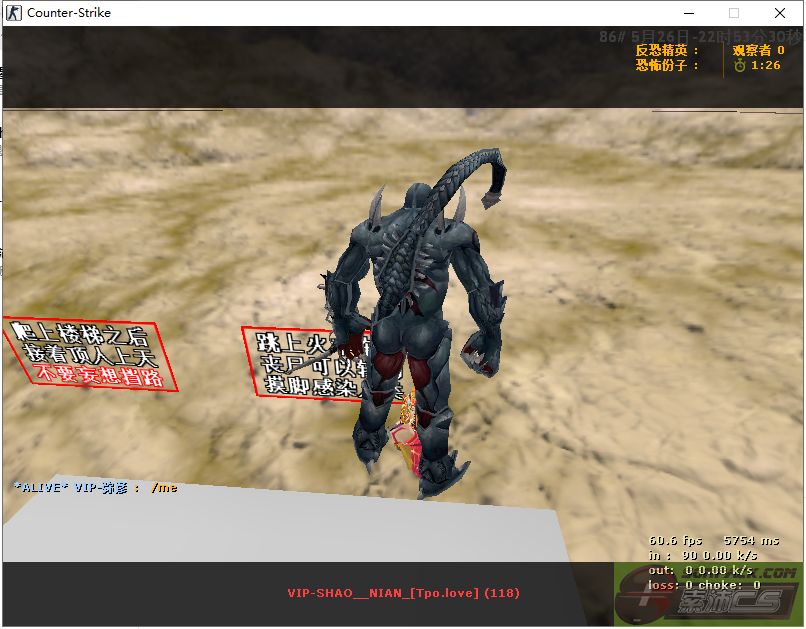Click the "5754 ms" latency readout
The width and height of the screenshot is (806, 629).
tap(751, 541)
